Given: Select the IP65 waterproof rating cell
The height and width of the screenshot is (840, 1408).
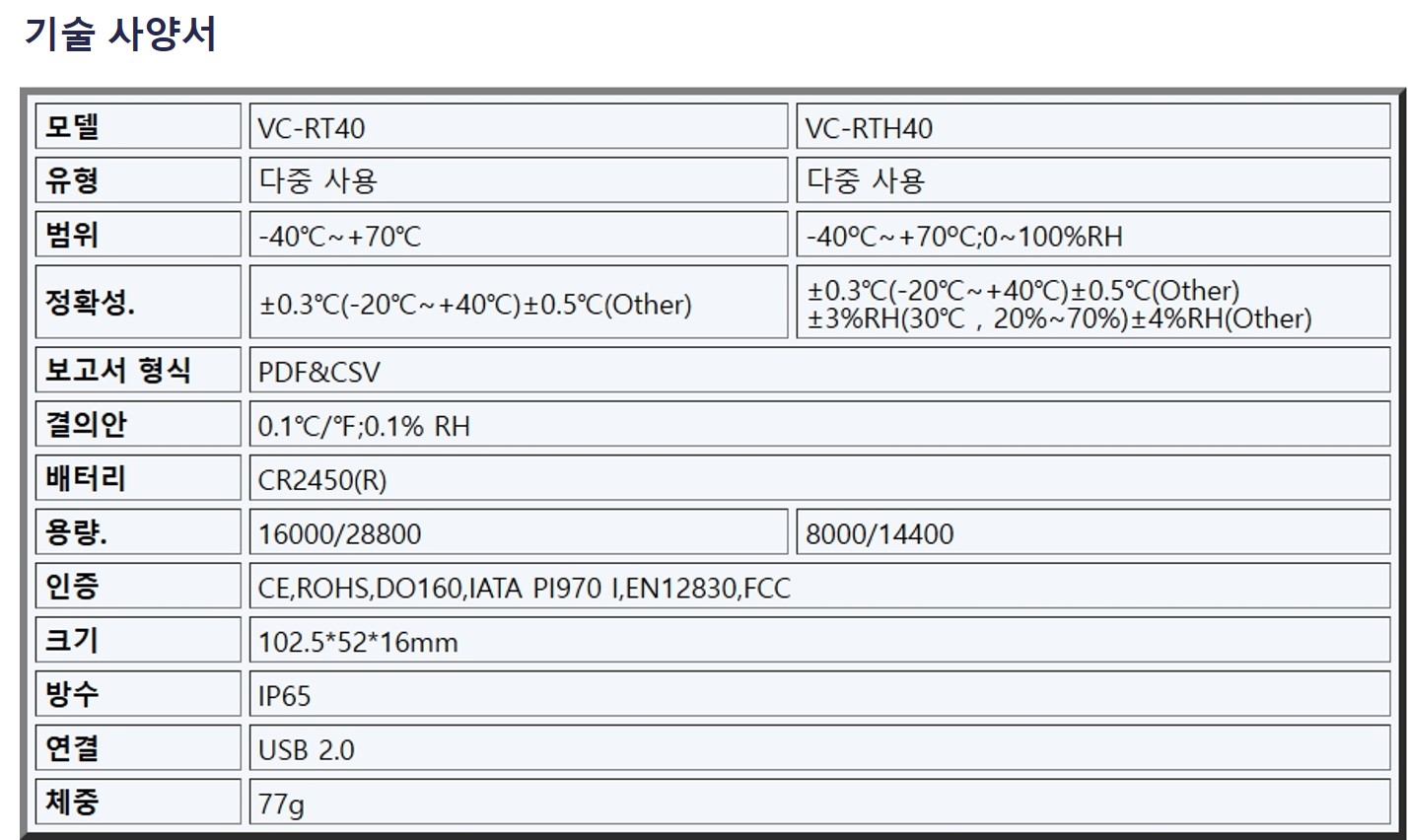Looking at the screenshot, I should point(818,695).
